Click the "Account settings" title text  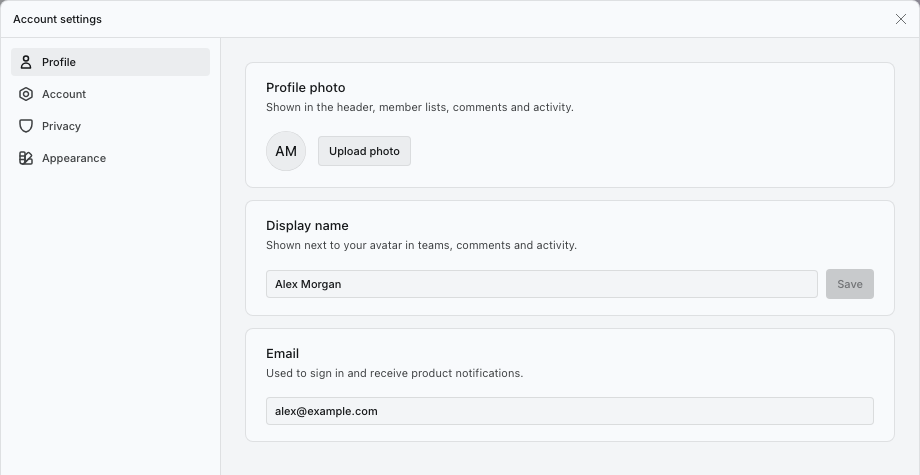[x=58, y=19]
